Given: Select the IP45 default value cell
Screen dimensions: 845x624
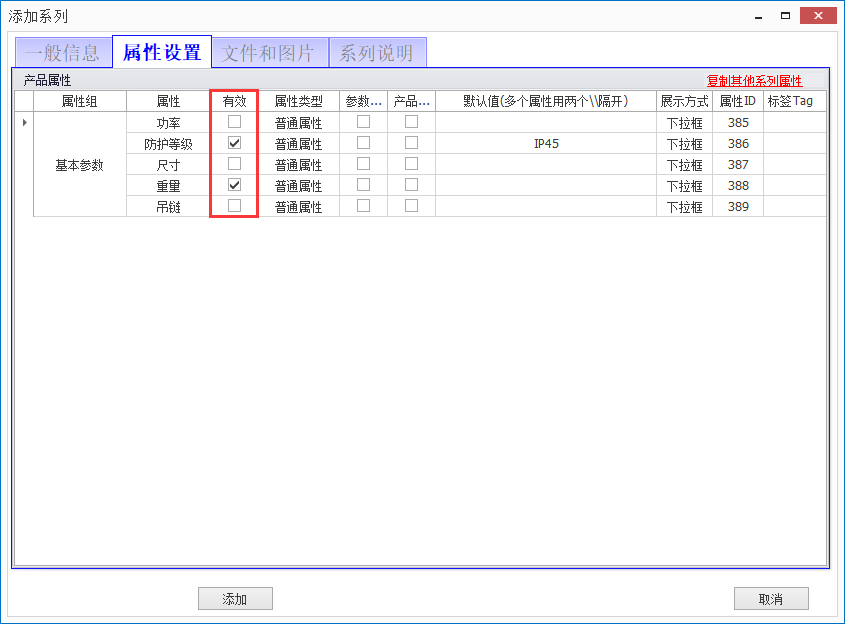Looking at the screenshot, I should [546, 143].
